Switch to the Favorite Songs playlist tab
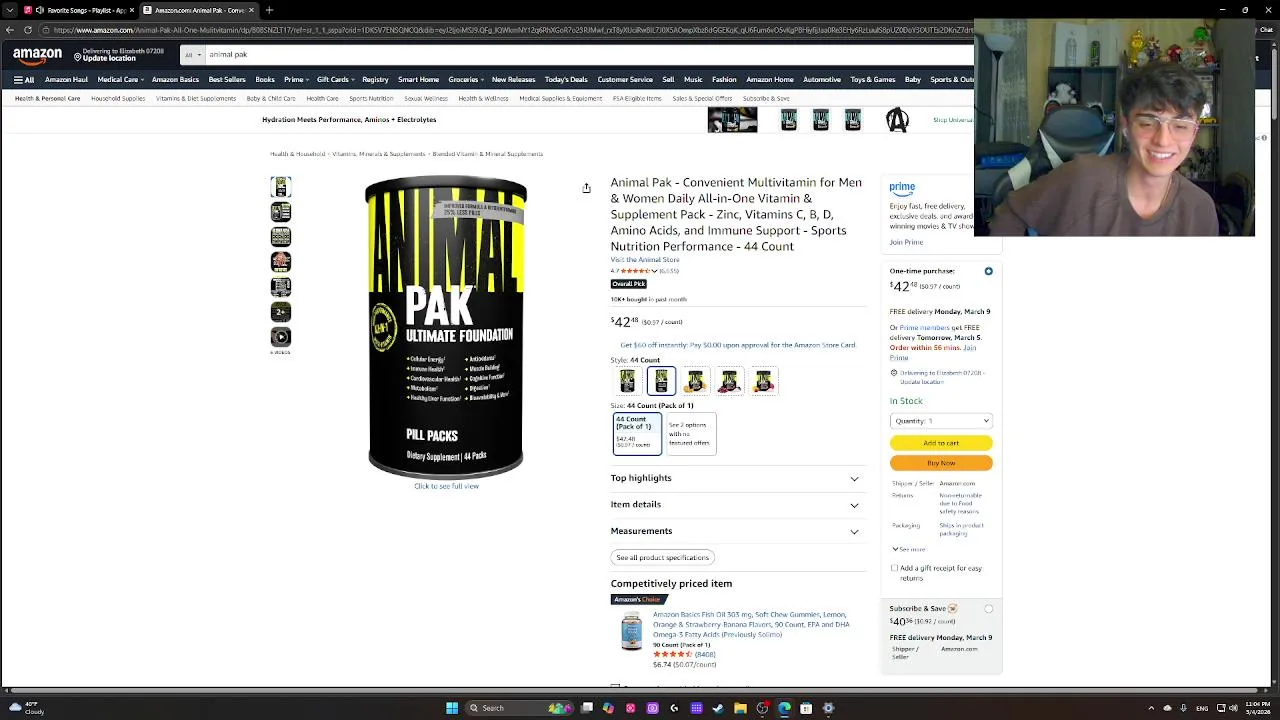 click(80, 10)
